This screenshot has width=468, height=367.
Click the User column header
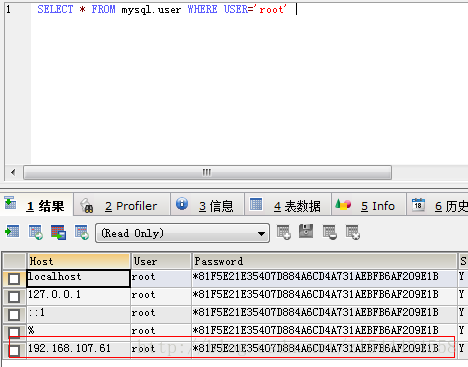(x=161, y=261)
